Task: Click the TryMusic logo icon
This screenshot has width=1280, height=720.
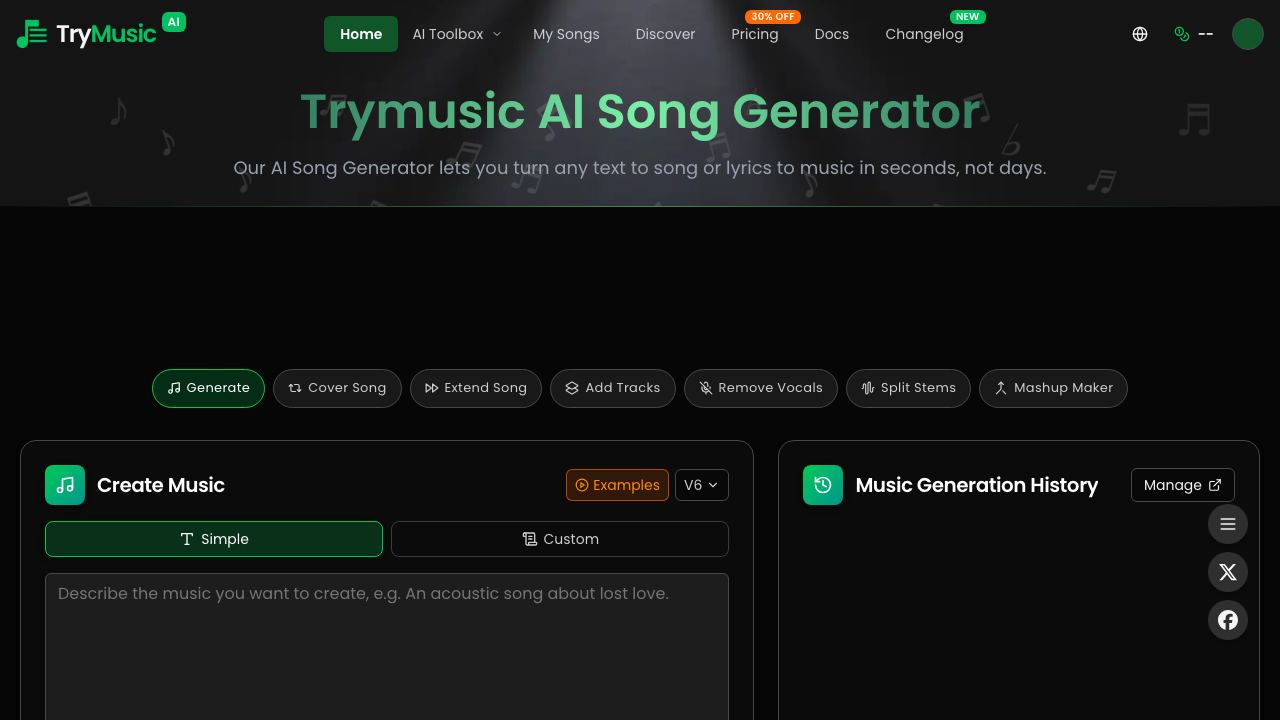Action: pos(32,34)
